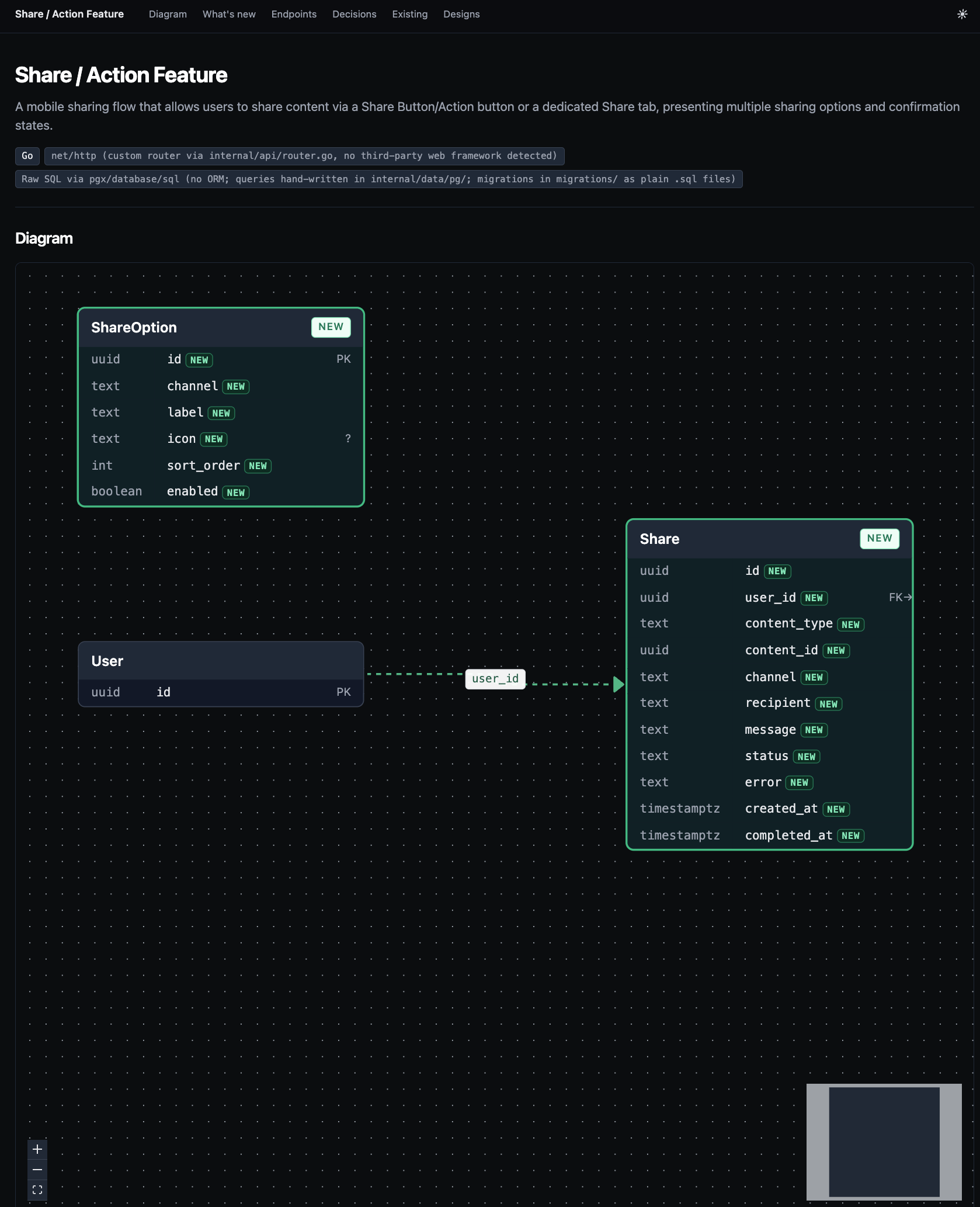980x1207 pixels.
Task: Click the completed_at field row
Action: [x=769, y=835]
